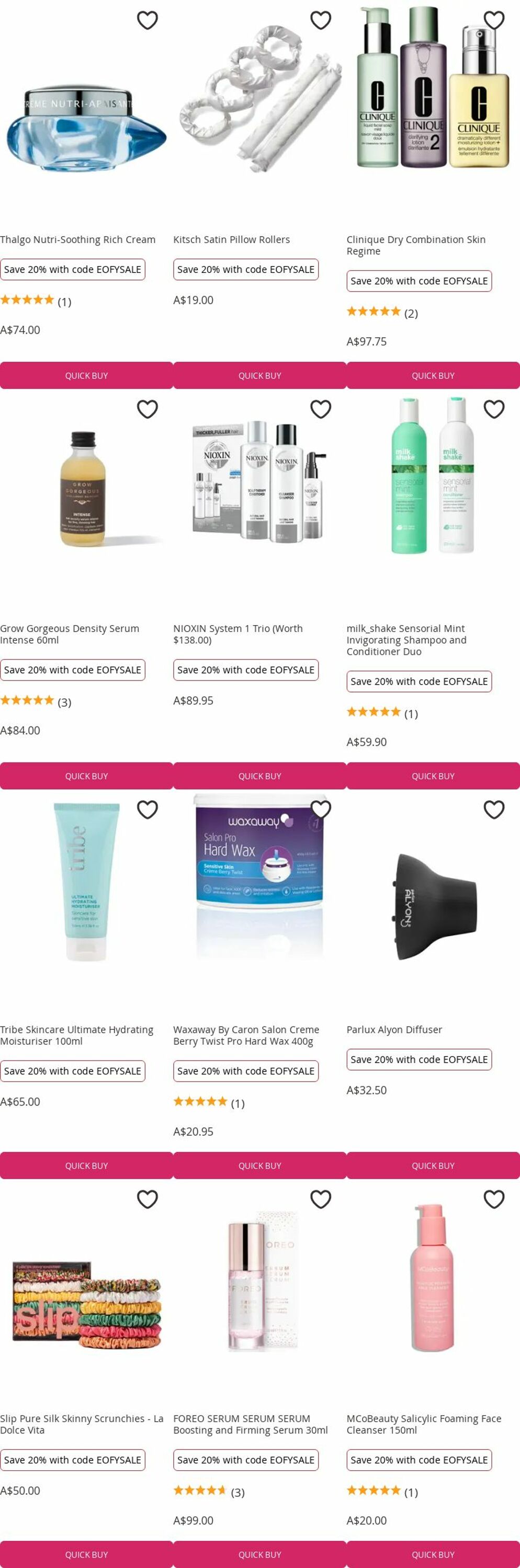Quick buy the Kitsch Satin Pillow Rollers
Viewport: 520px width, 1568px height.
coord(260,376)
